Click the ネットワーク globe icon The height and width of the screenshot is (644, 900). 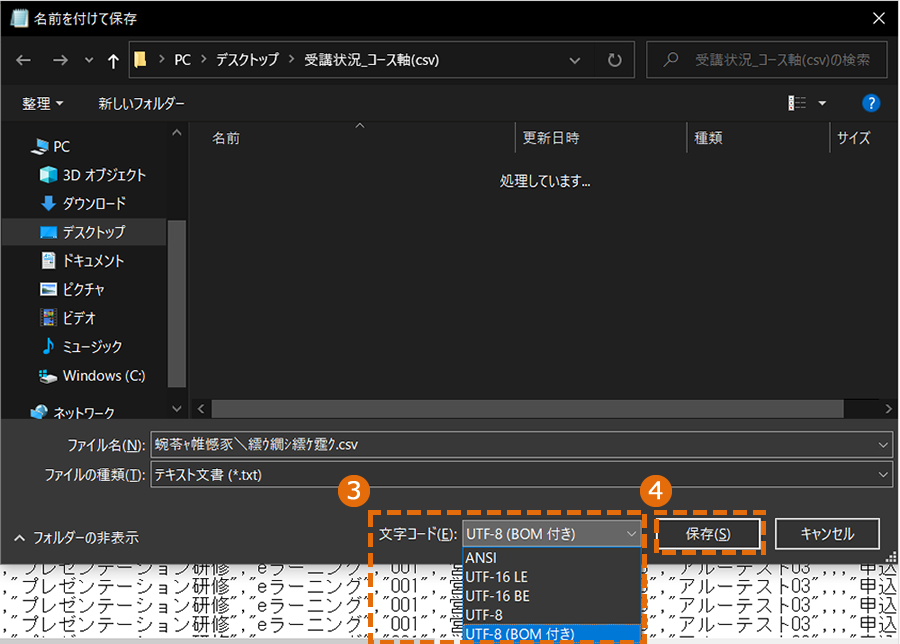click(x=39, y=412)
